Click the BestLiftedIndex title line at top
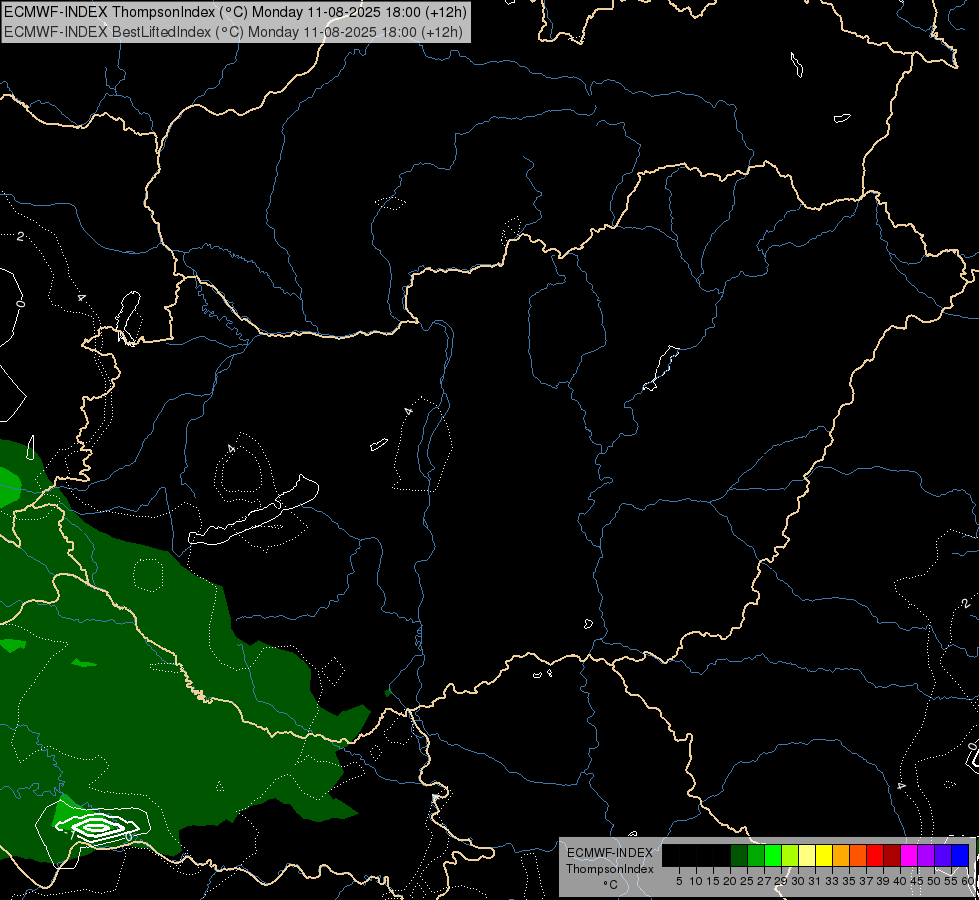This screenshot has width=979, height=900. click(233, 32)
